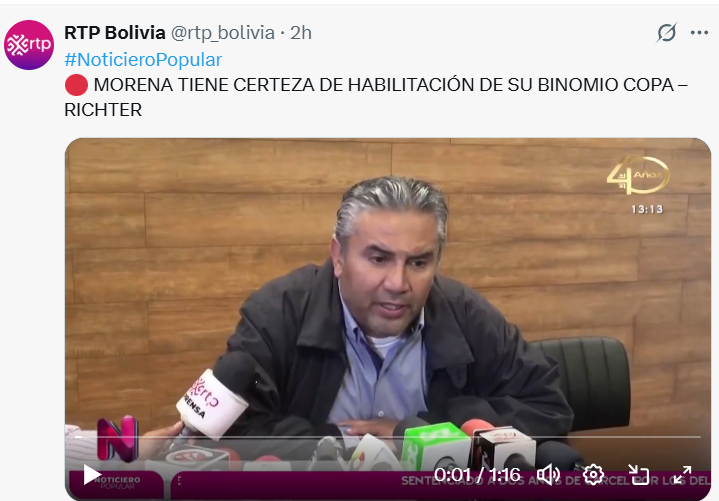Play the video with the play button
This screenshot has height=501, width=719.
coord(92,474)
